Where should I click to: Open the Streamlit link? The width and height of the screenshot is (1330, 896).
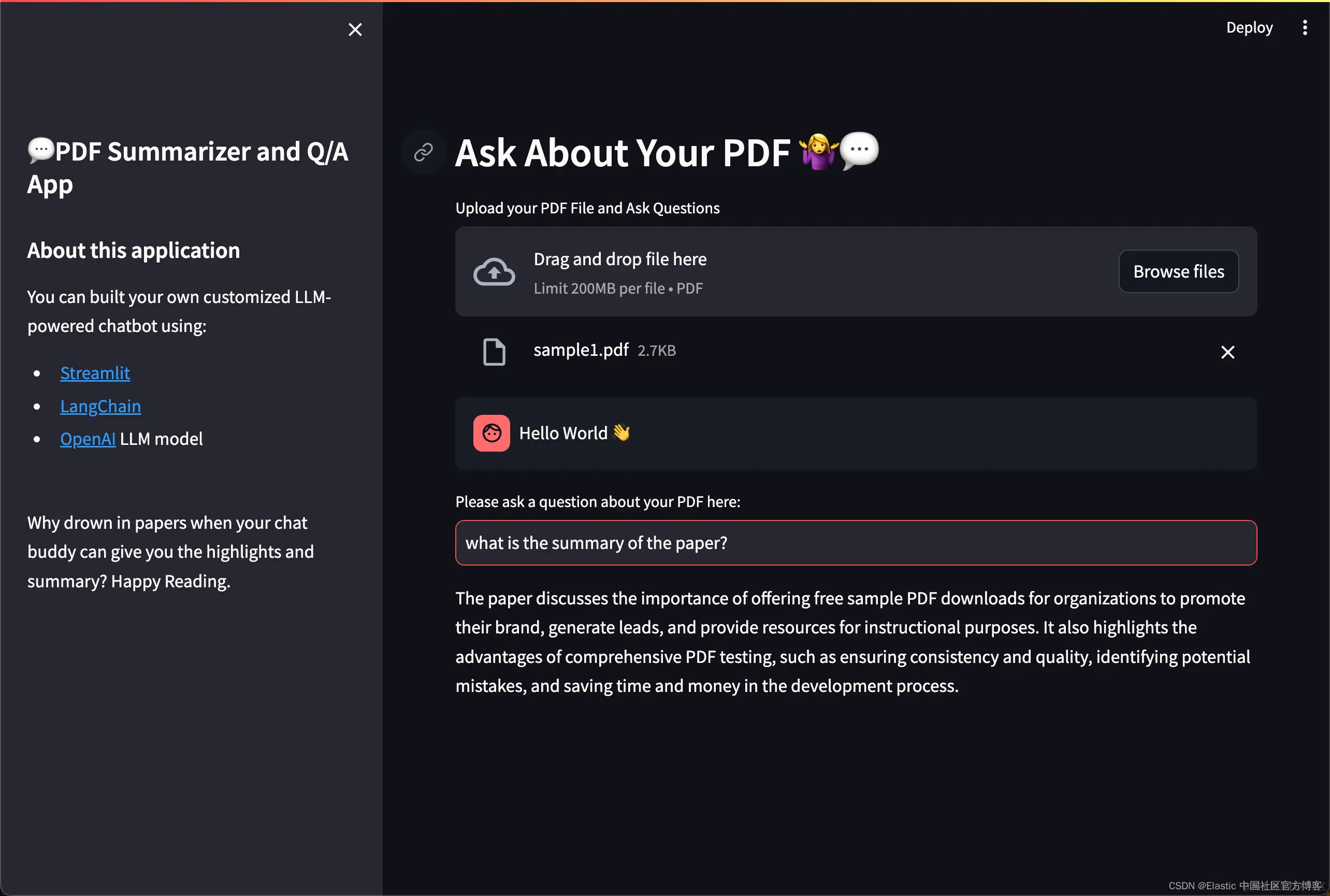(x=95, y=373)
